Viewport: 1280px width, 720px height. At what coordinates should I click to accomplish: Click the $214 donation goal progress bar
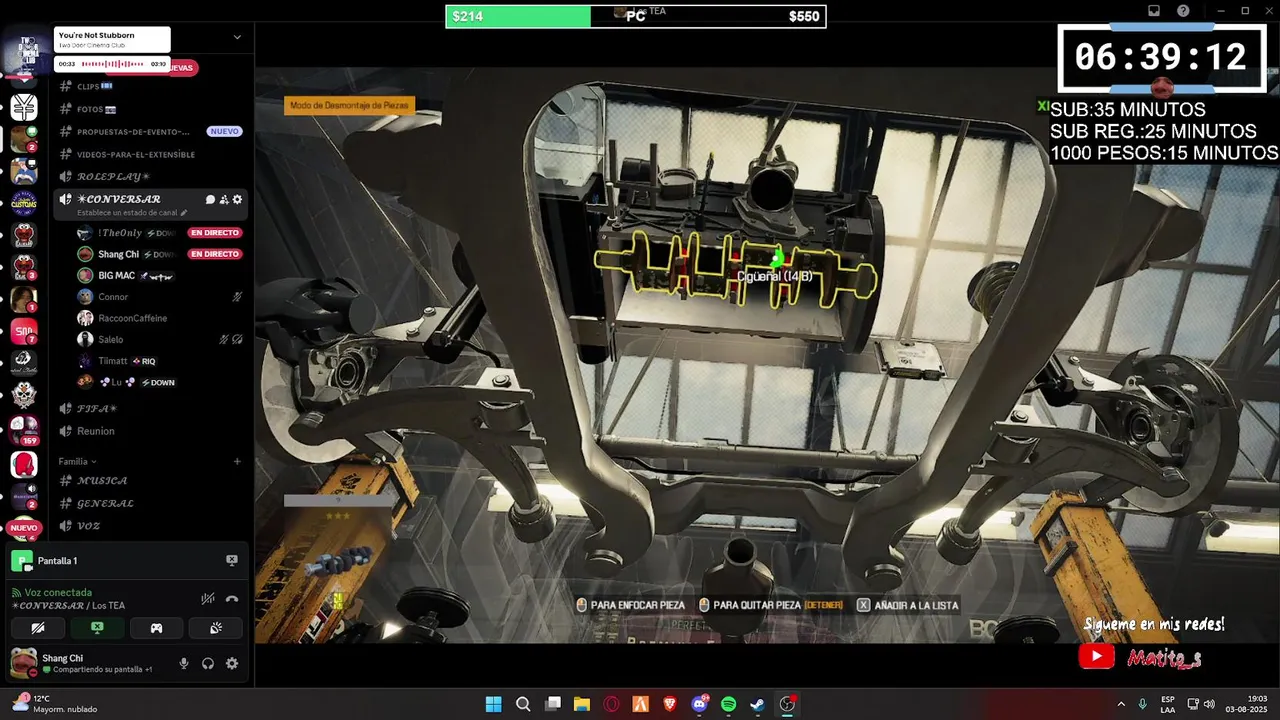(636, 16)
